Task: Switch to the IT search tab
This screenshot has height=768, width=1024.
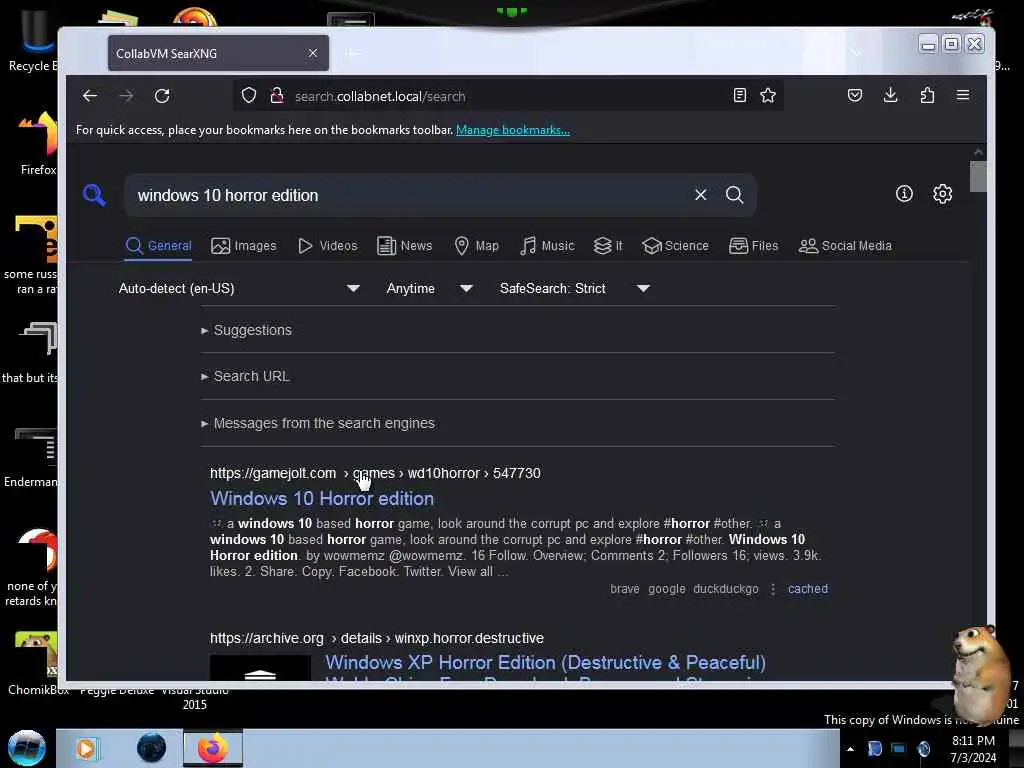Action: (607, 246)
